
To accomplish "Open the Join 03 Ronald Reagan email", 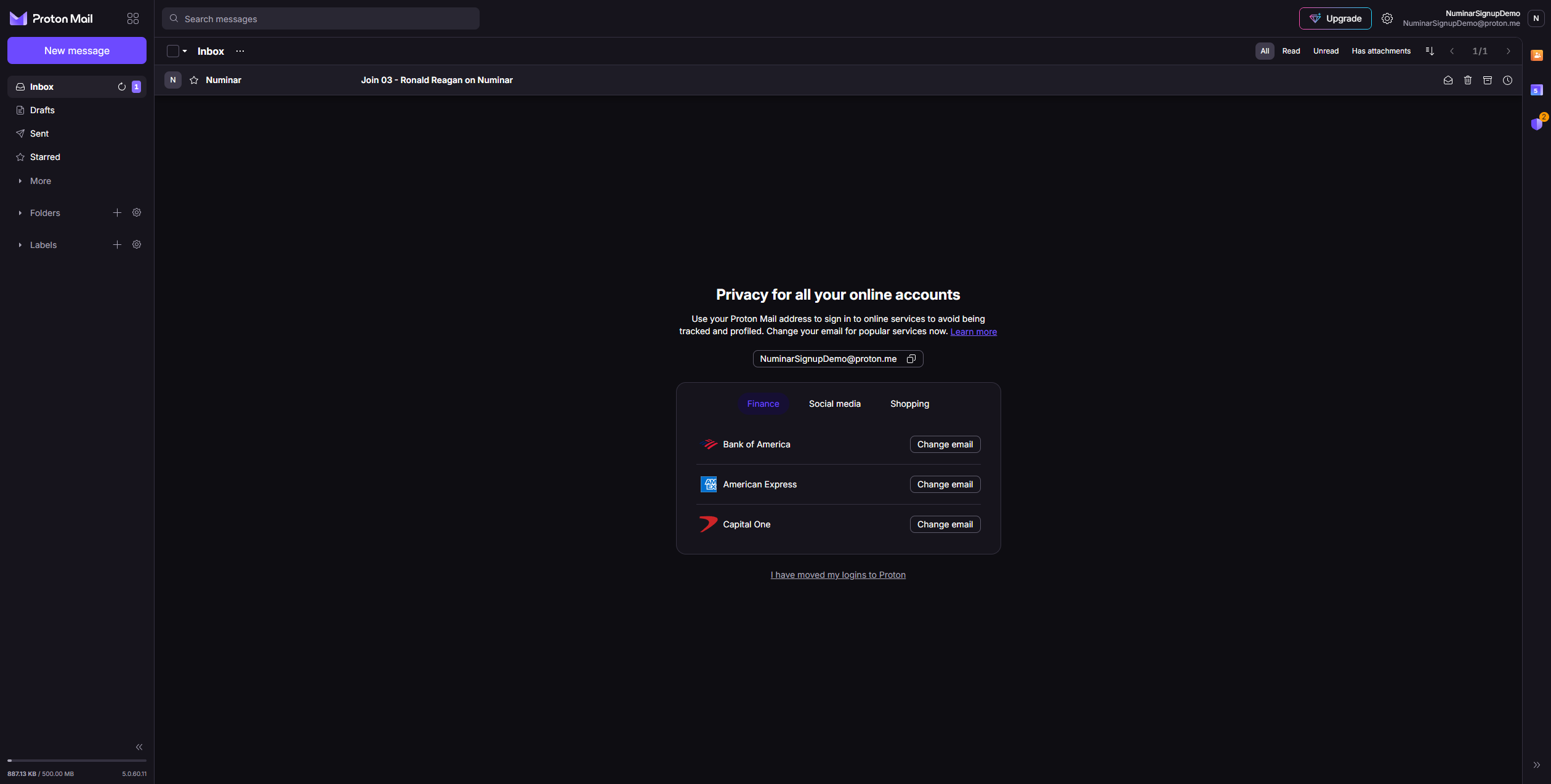I will pyautogui.click(x=838, y=80).
